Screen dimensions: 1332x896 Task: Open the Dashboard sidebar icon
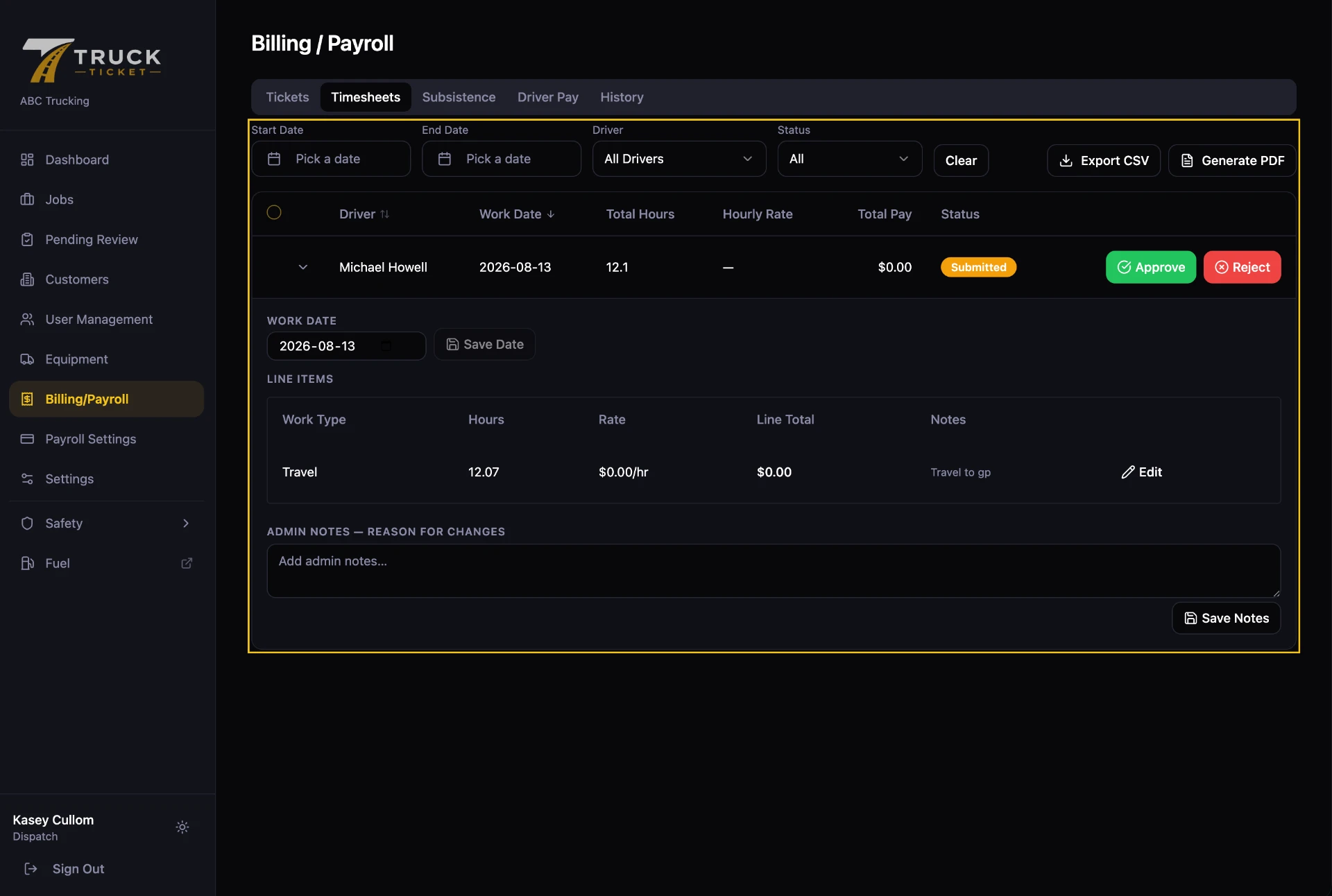click(27, 160)
